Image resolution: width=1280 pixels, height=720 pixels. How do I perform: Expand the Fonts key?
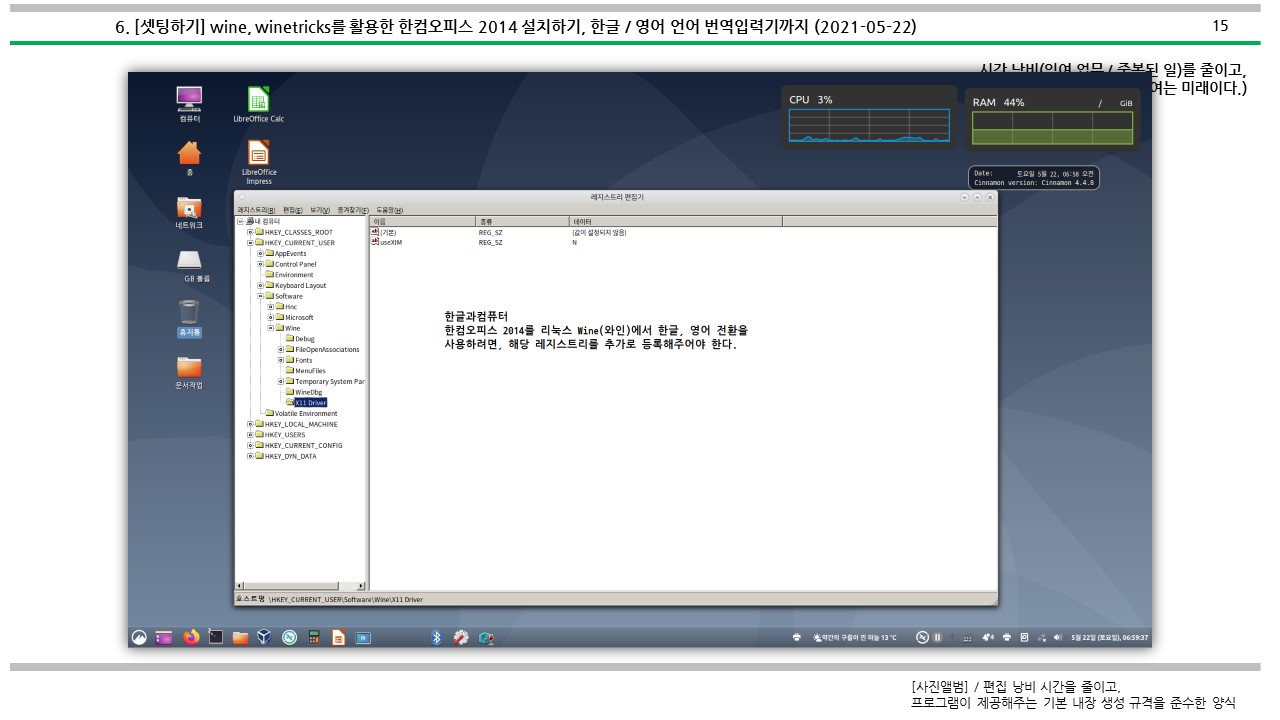(x=281, y=360)
